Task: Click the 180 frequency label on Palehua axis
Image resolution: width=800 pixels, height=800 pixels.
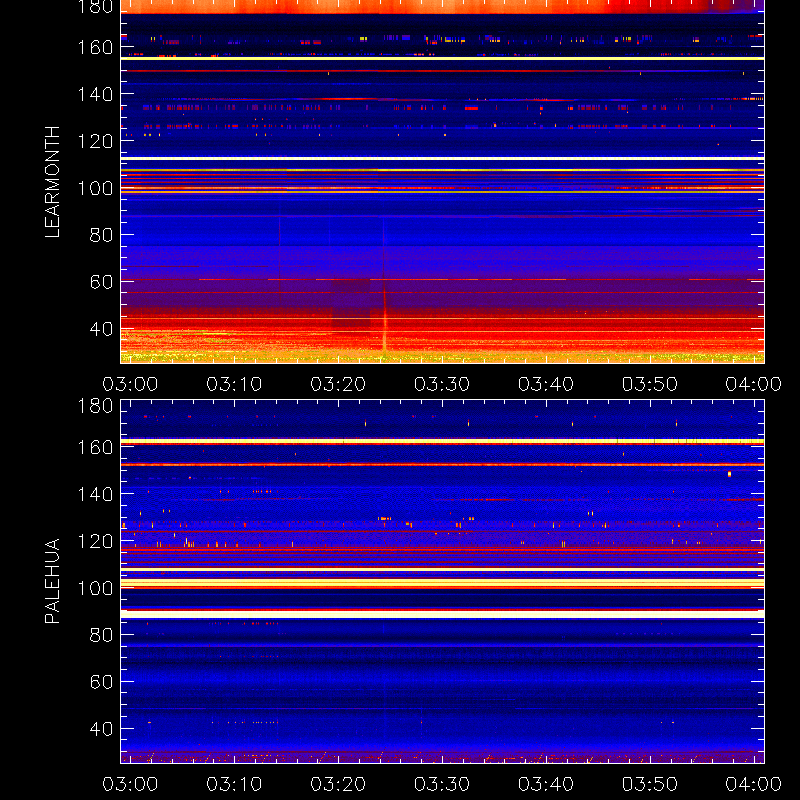Action: pos(95,406)
